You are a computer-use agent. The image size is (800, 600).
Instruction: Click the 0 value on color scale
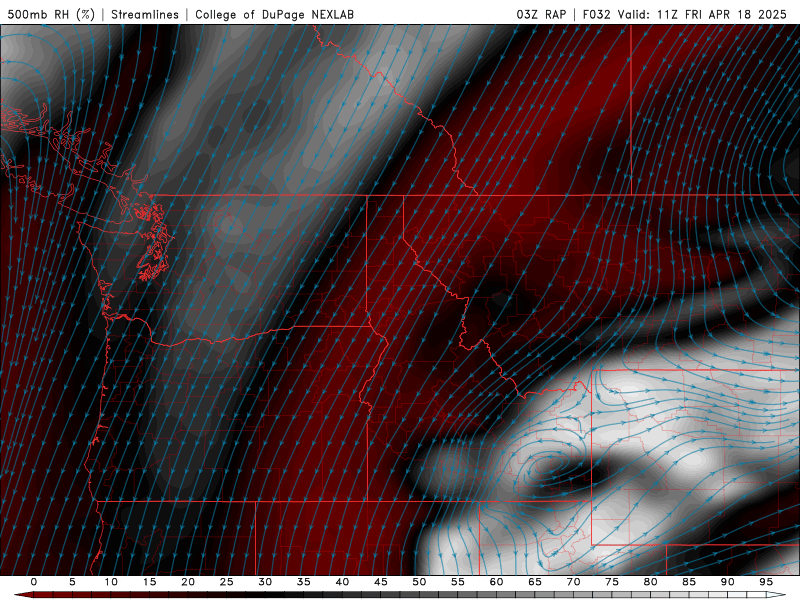[x=34, y=582]
